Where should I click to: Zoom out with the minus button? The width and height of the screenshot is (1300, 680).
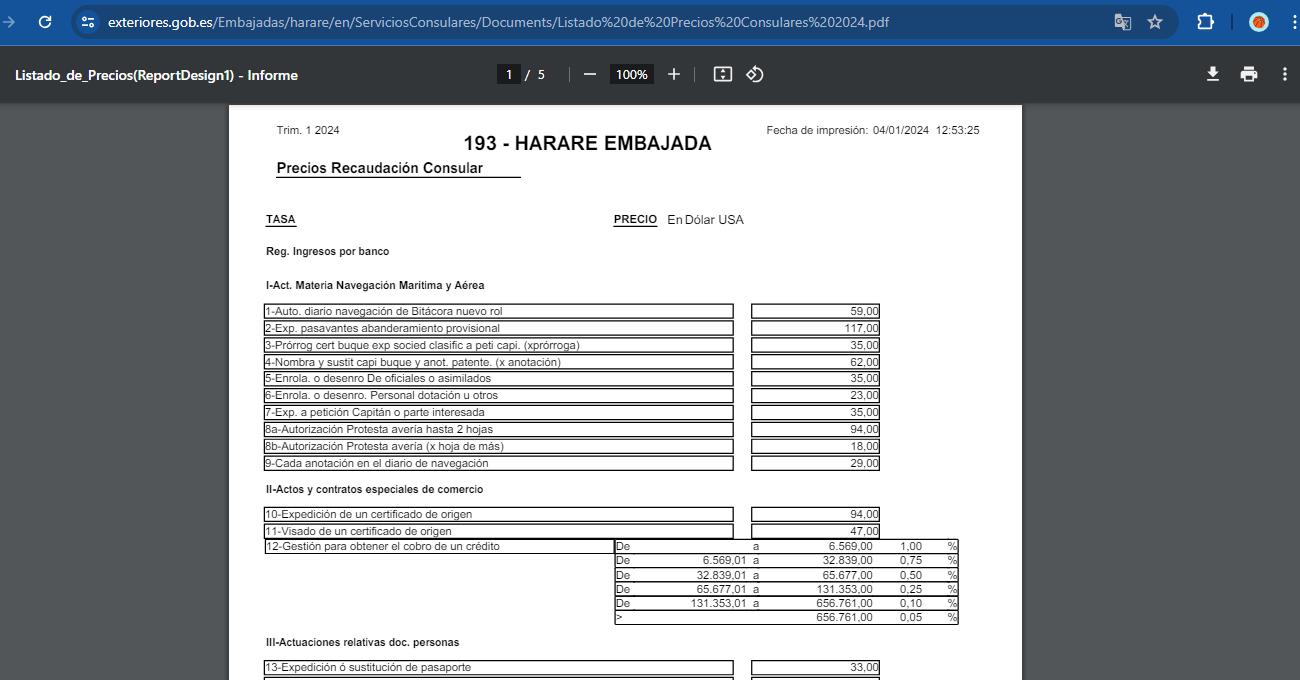point(592,73)
